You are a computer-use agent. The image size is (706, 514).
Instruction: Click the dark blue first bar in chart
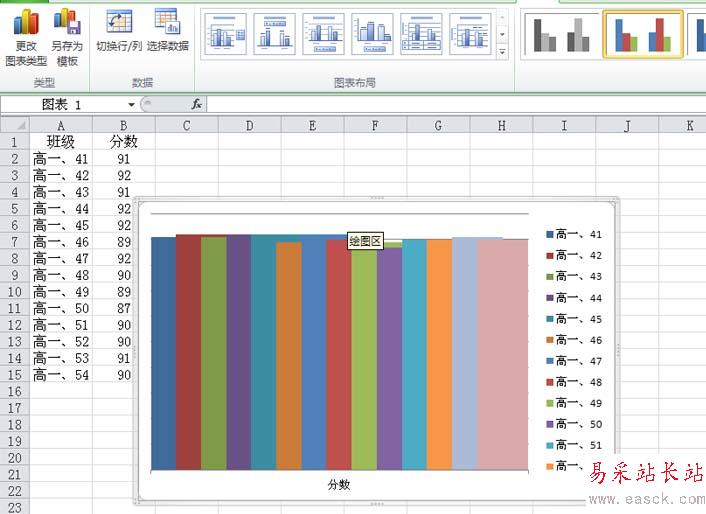[163, 353]
